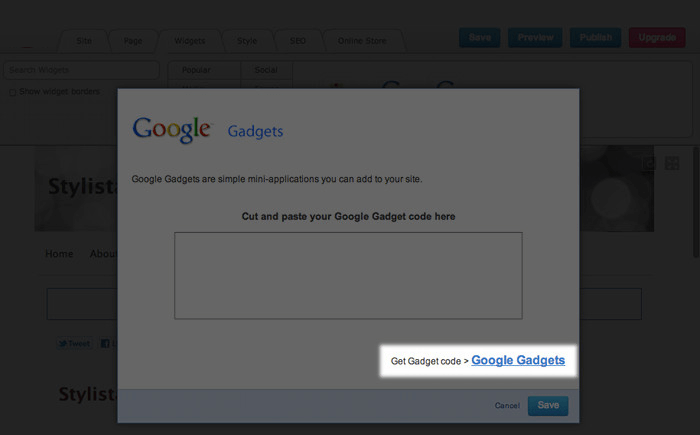Click the top toolbar Save button

click(x=480, y=38)
